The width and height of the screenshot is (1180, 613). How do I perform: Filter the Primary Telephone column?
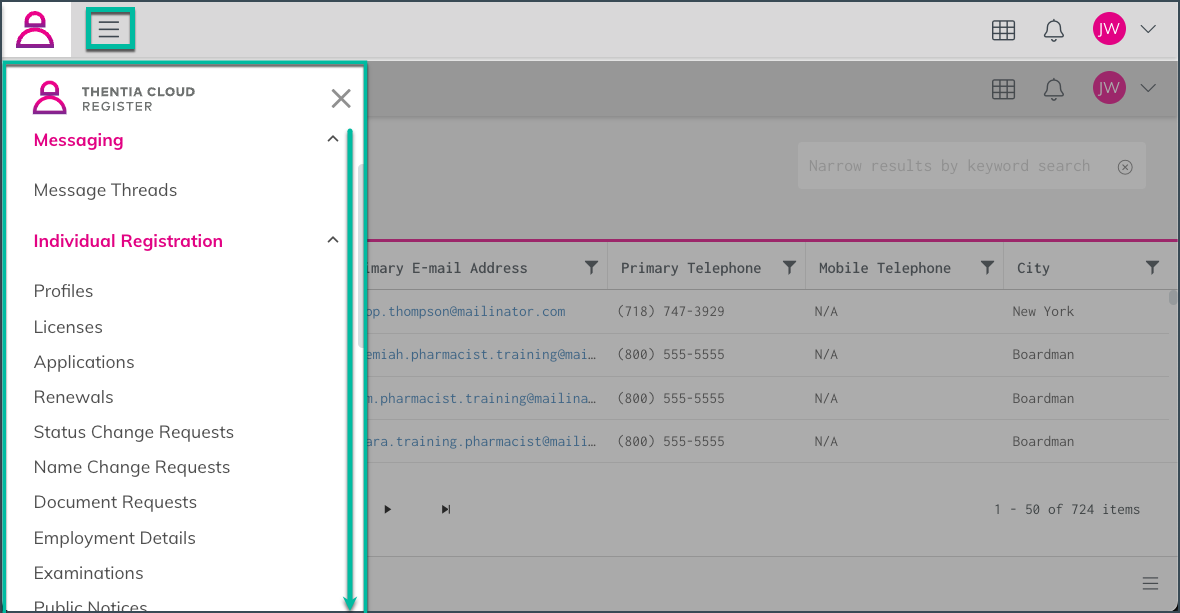789,268
